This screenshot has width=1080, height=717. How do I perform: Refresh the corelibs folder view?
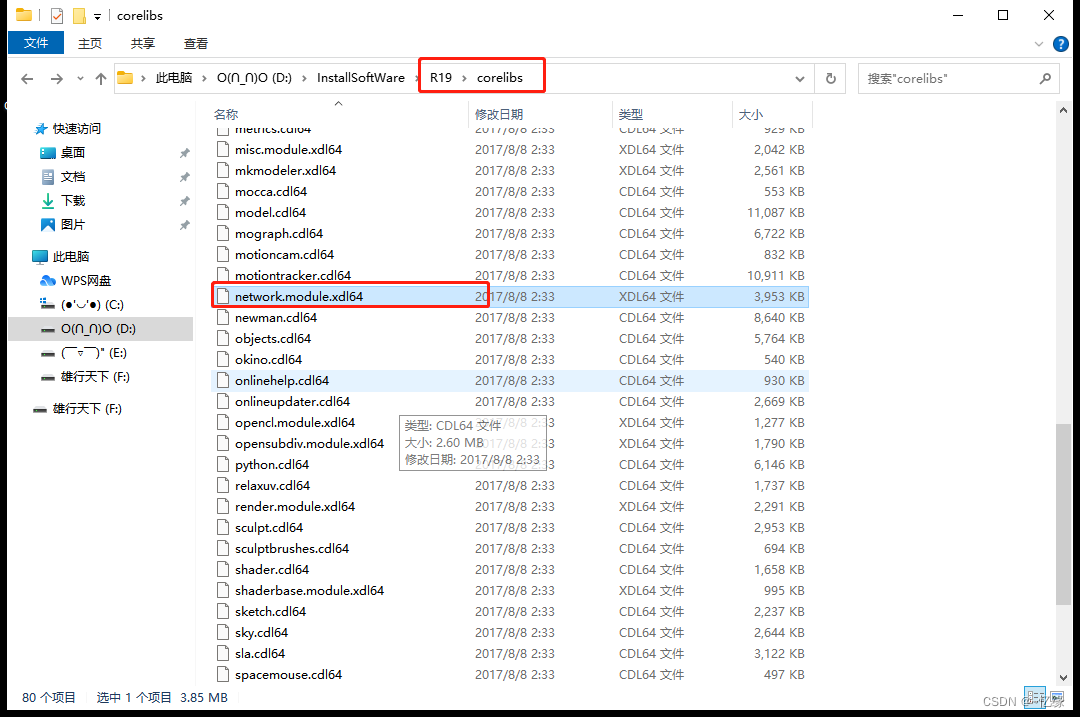click(x=831, y=79)
